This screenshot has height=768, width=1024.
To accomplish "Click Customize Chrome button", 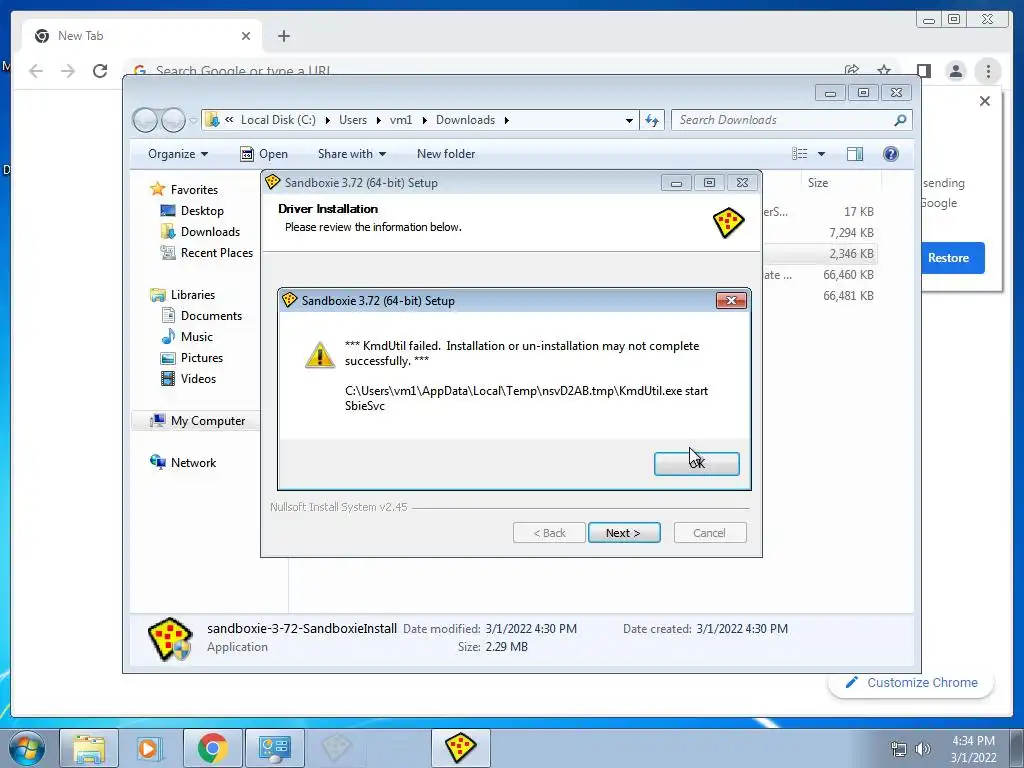I will (x=912, y=683).
